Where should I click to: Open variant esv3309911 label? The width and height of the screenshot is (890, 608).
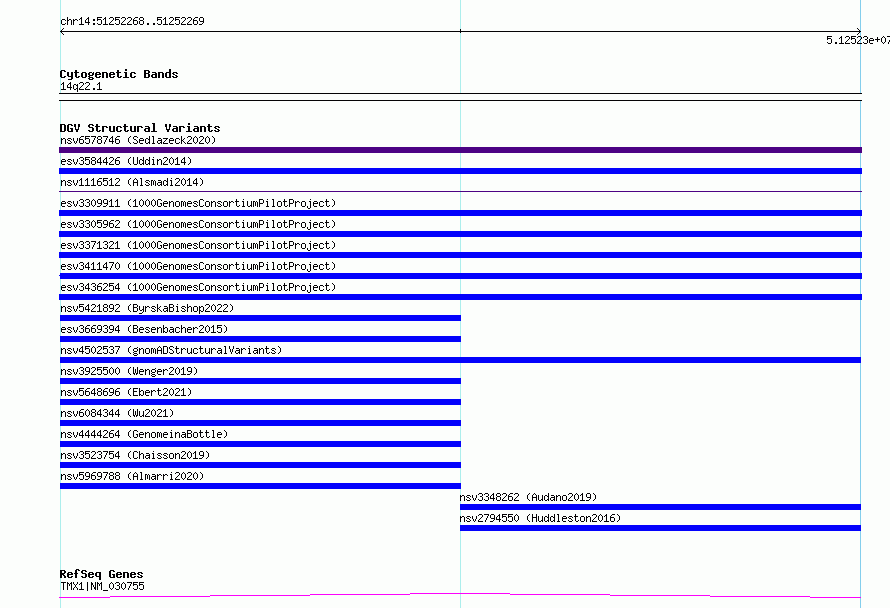pos(198,203)
